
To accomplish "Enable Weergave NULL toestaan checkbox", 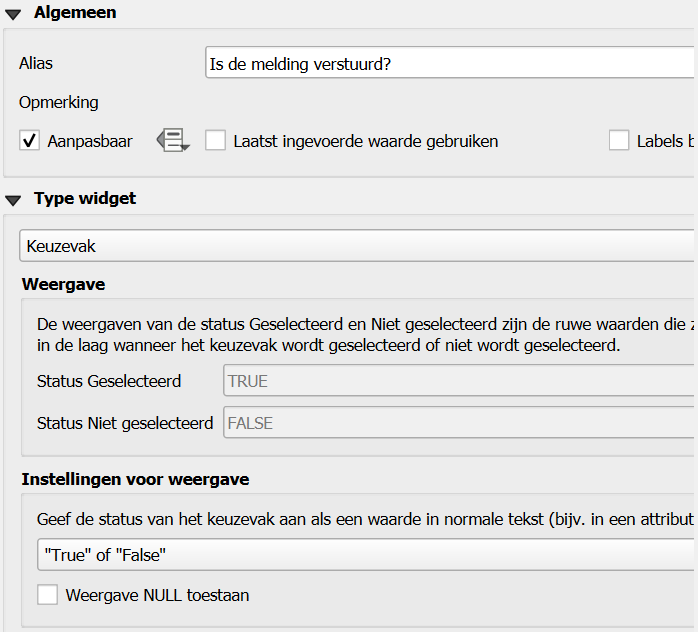I will [x=48, y=595].
